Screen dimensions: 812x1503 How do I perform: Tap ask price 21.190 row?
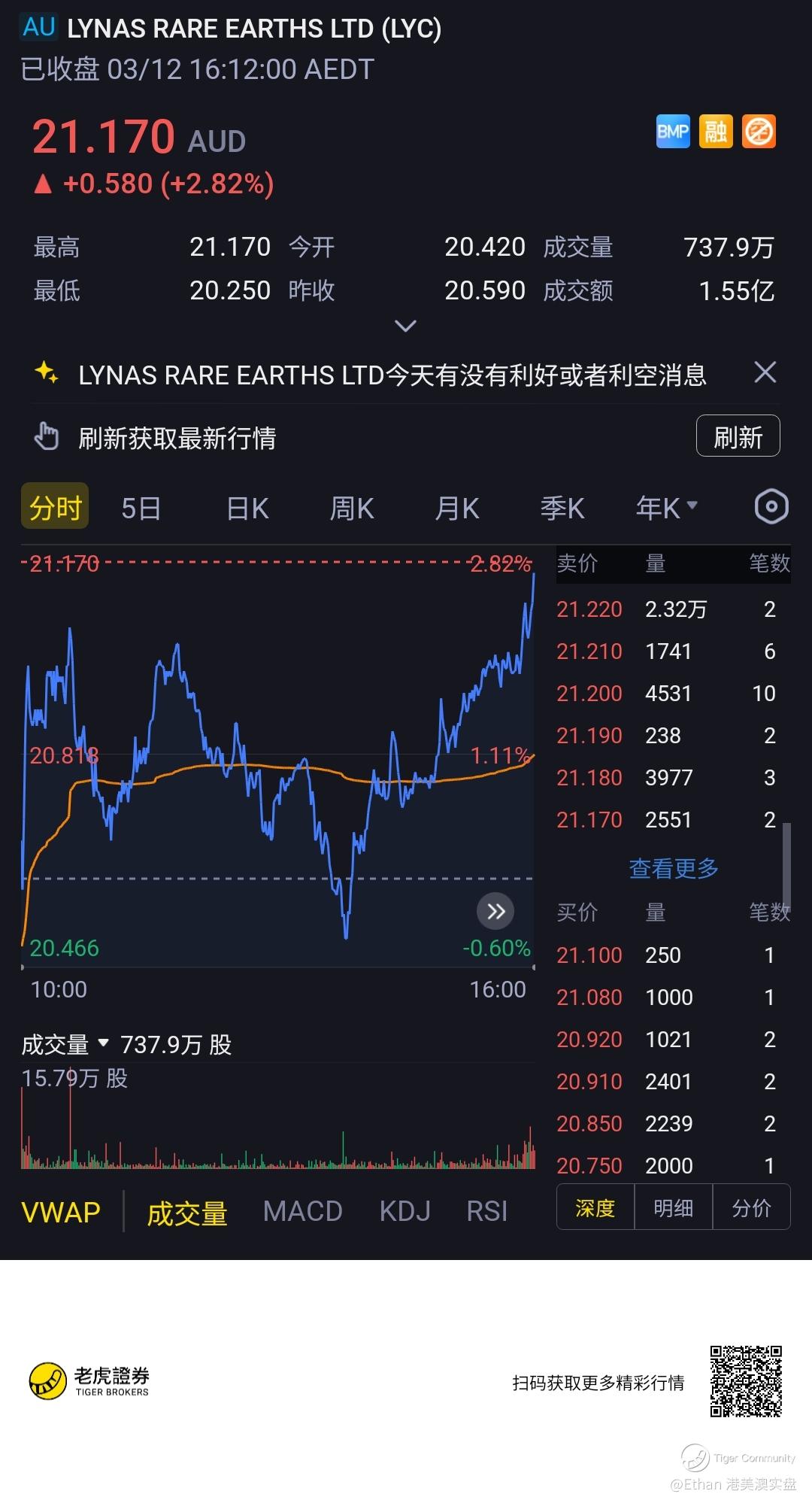[673, 736]
